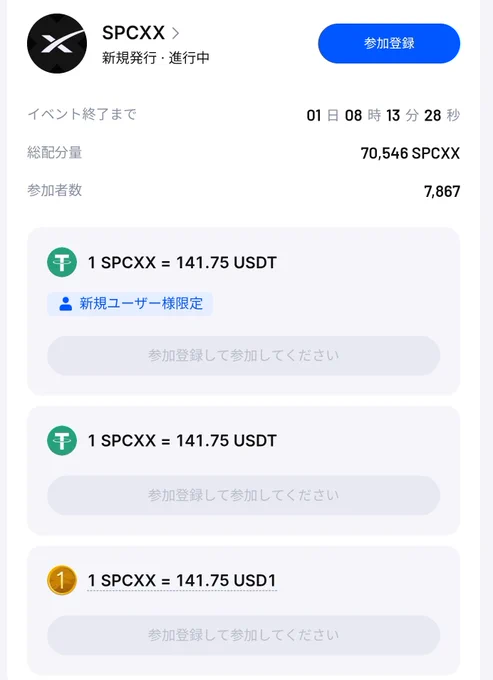Click disabled join button in USD1 pool
493x680 pixels.
pyautogui.click(x=244, y=635)
